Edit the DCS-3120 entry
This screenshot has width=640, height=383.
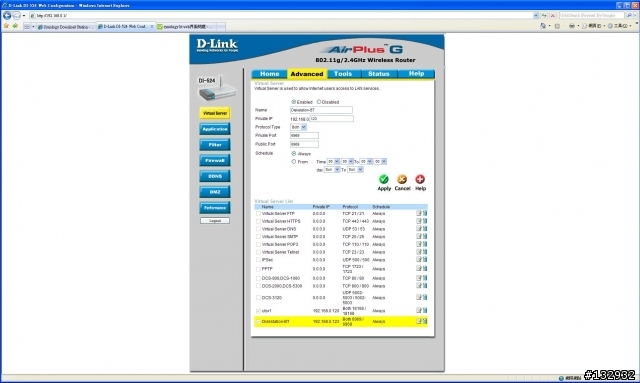point(418,297)
